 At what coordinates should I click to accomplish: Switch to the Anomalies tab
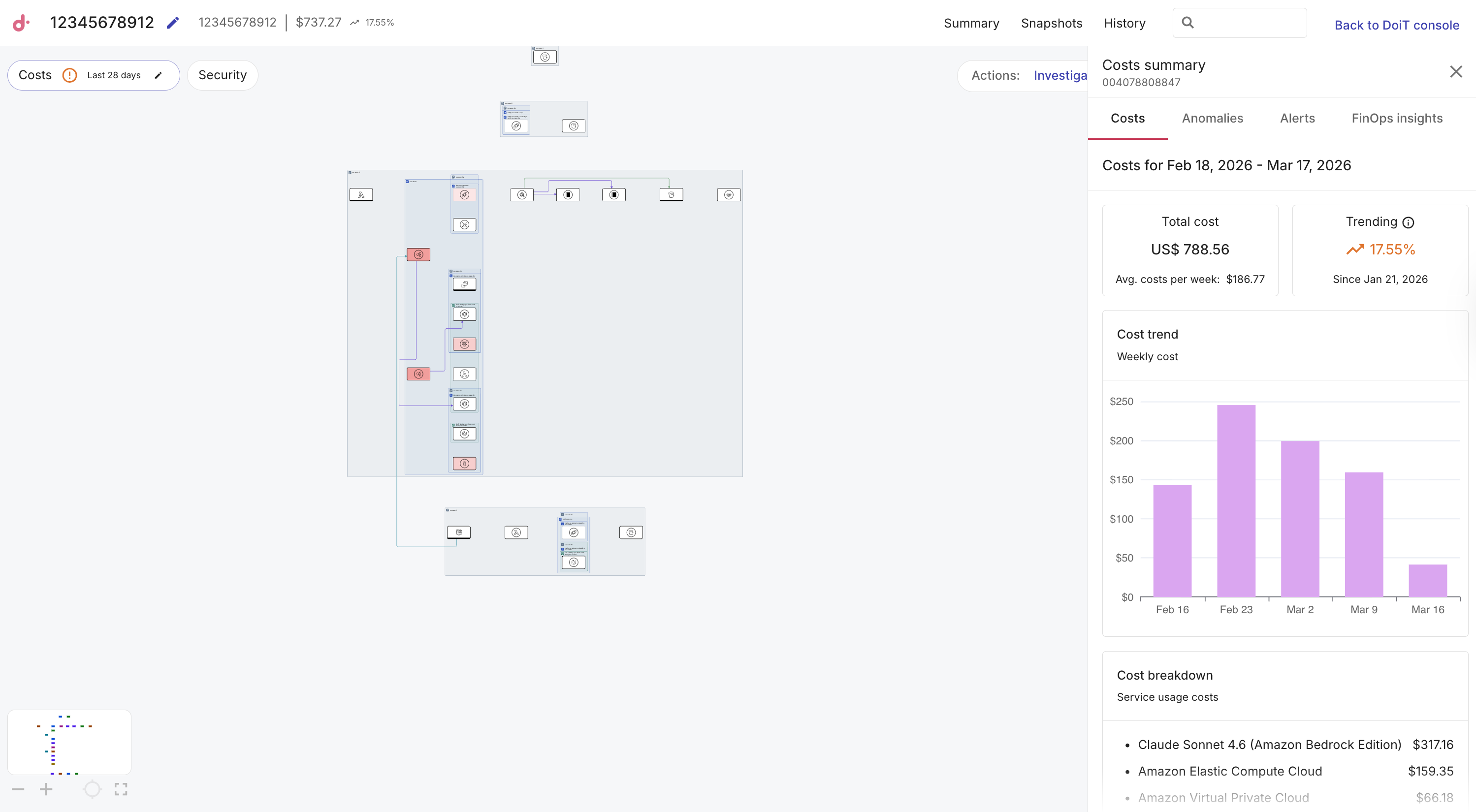(x=1213, y=119)
